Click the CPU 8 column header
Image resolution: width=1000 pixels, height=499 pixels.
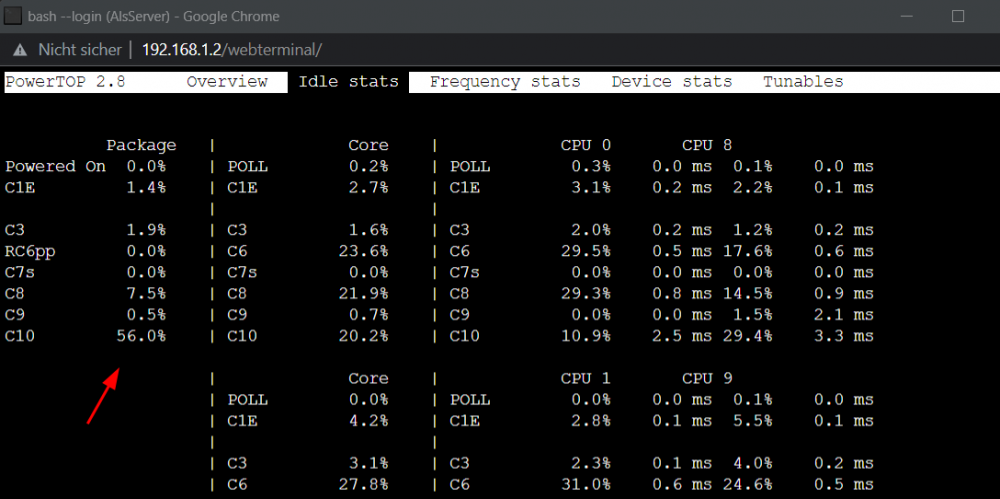(x=707, y=145)
